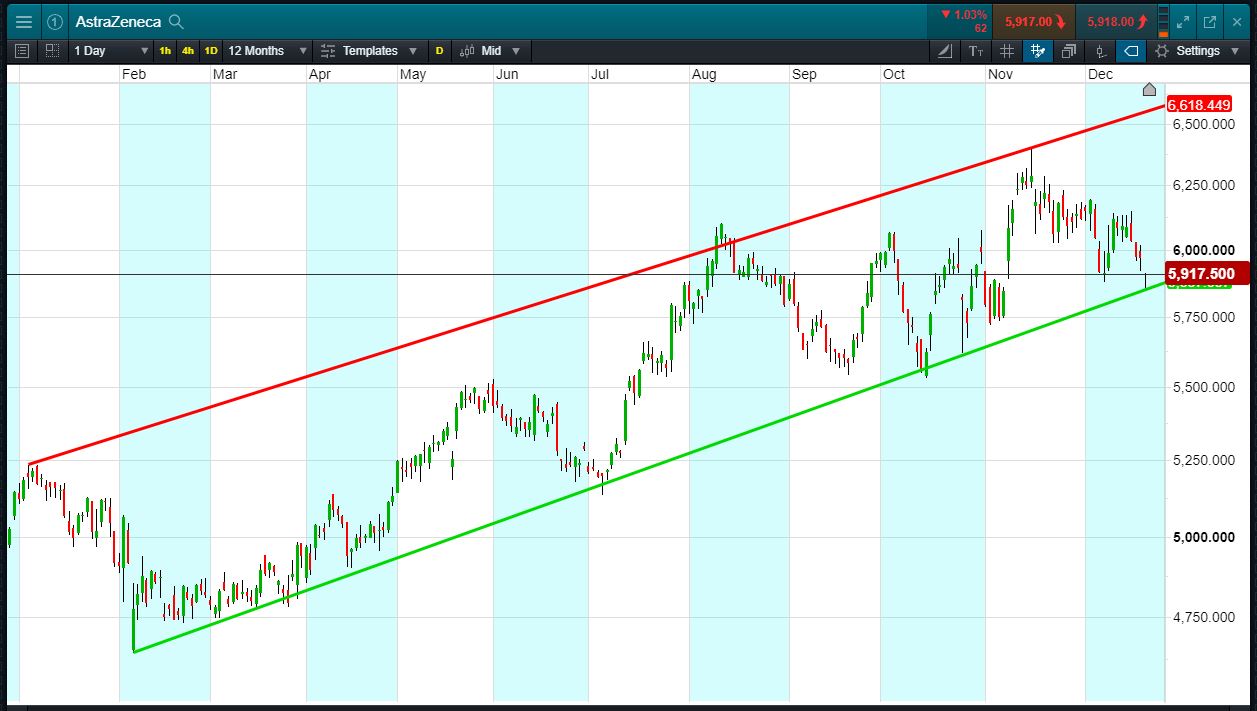Select the 1D quick interval
Screen dimensions: 1257x711
pyautogui.click(x=211, y=50)
